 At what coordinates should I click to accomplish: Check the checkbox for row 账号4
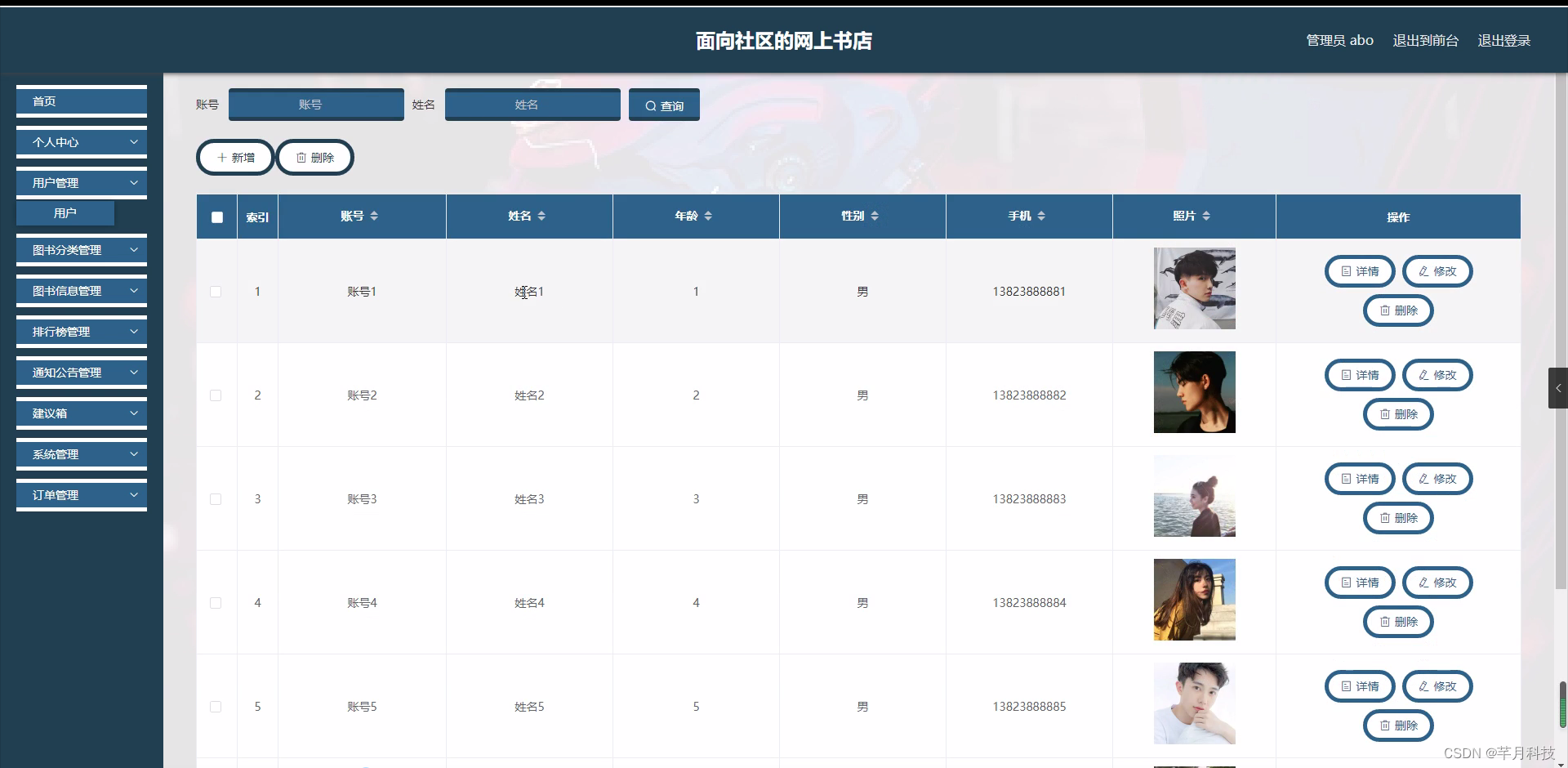pos(216,603)
